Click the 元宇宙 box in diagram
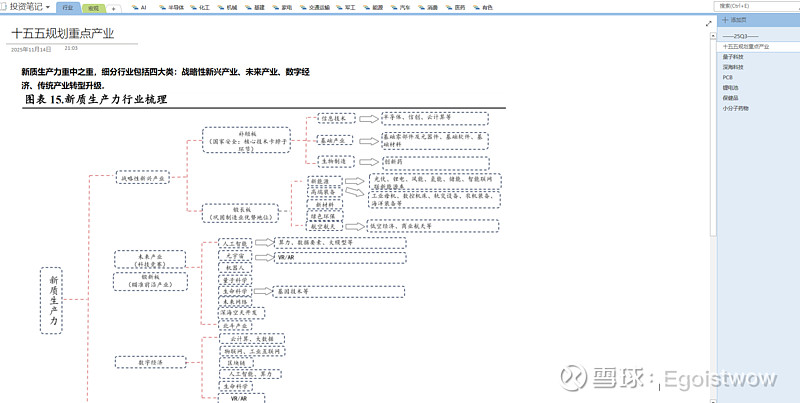Image resolution: width=800 pixels, height=403 pixels. pyautogui.click(x=235, y=256)
